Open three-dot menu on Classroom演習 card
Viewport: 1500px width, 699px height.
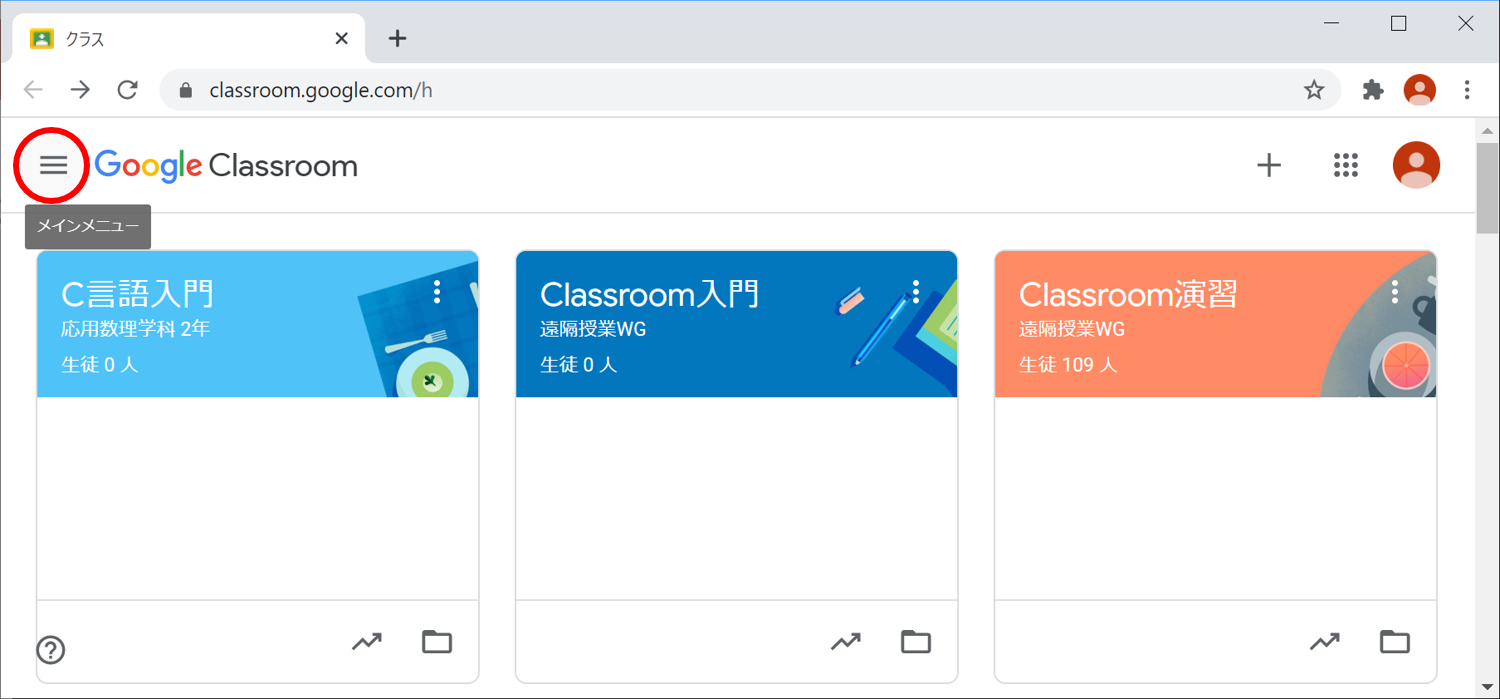point(1395,291)
